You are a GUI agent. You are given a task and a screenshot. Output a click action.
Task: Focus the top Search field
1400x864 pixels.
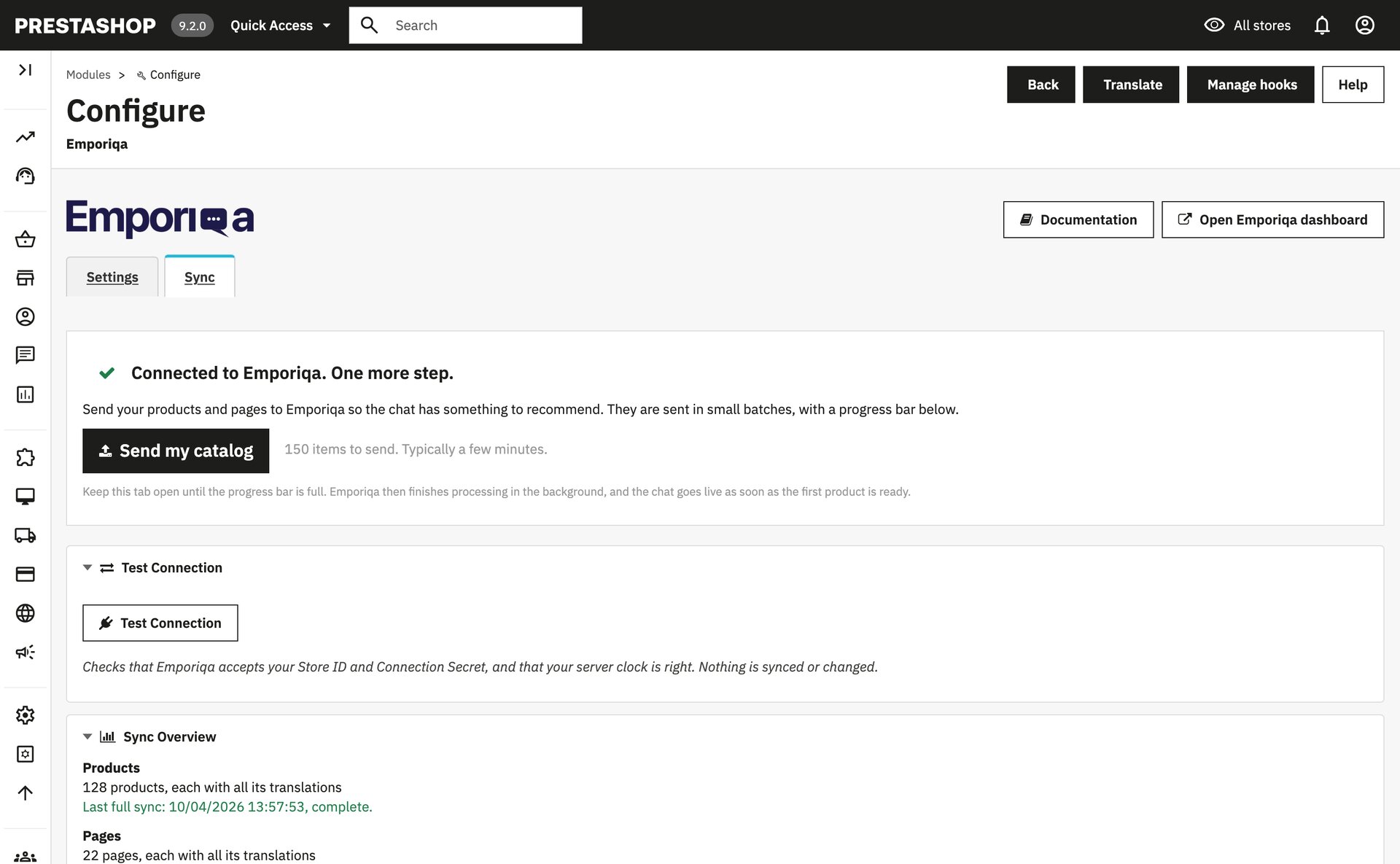click(x=465, y=26)
